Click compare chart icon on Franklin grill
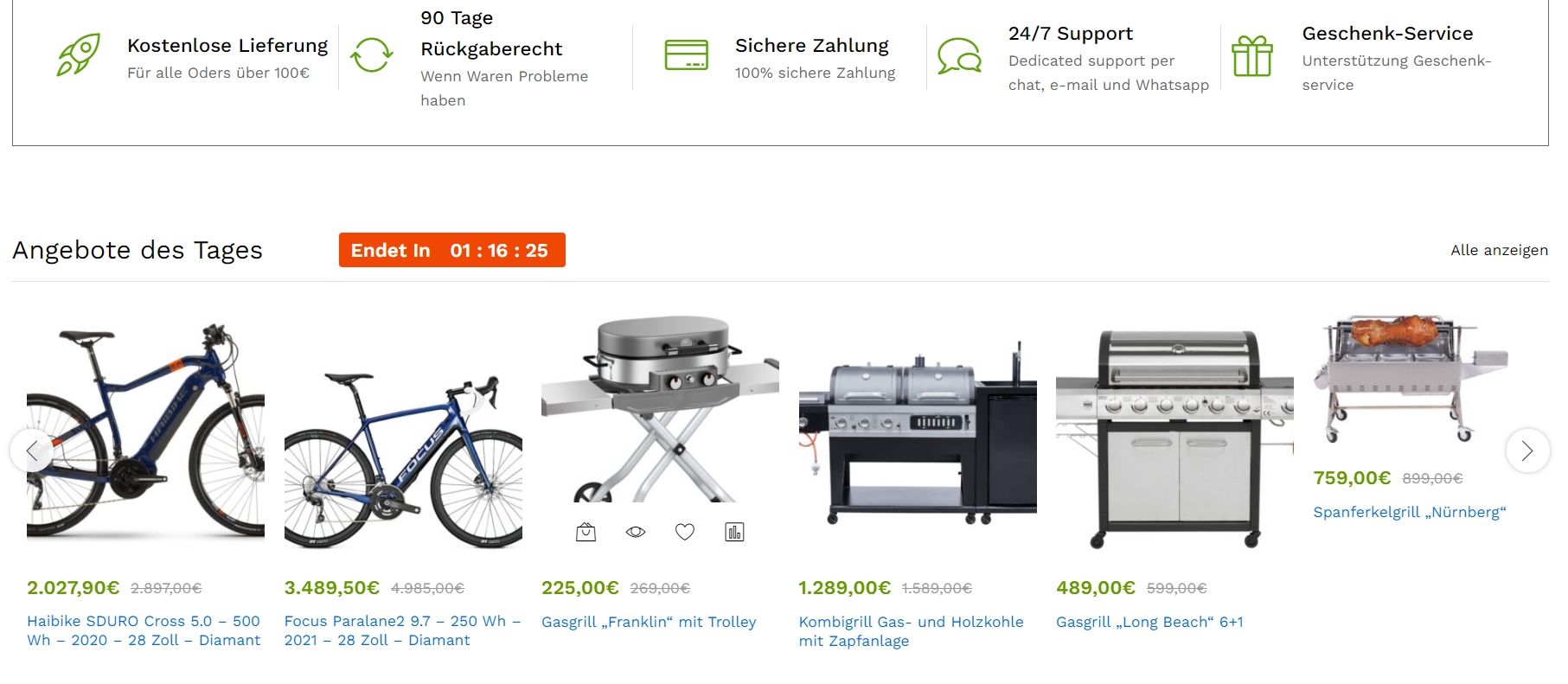The width and height of the screenshot is (1568, 684). click(x=734, y=532)
